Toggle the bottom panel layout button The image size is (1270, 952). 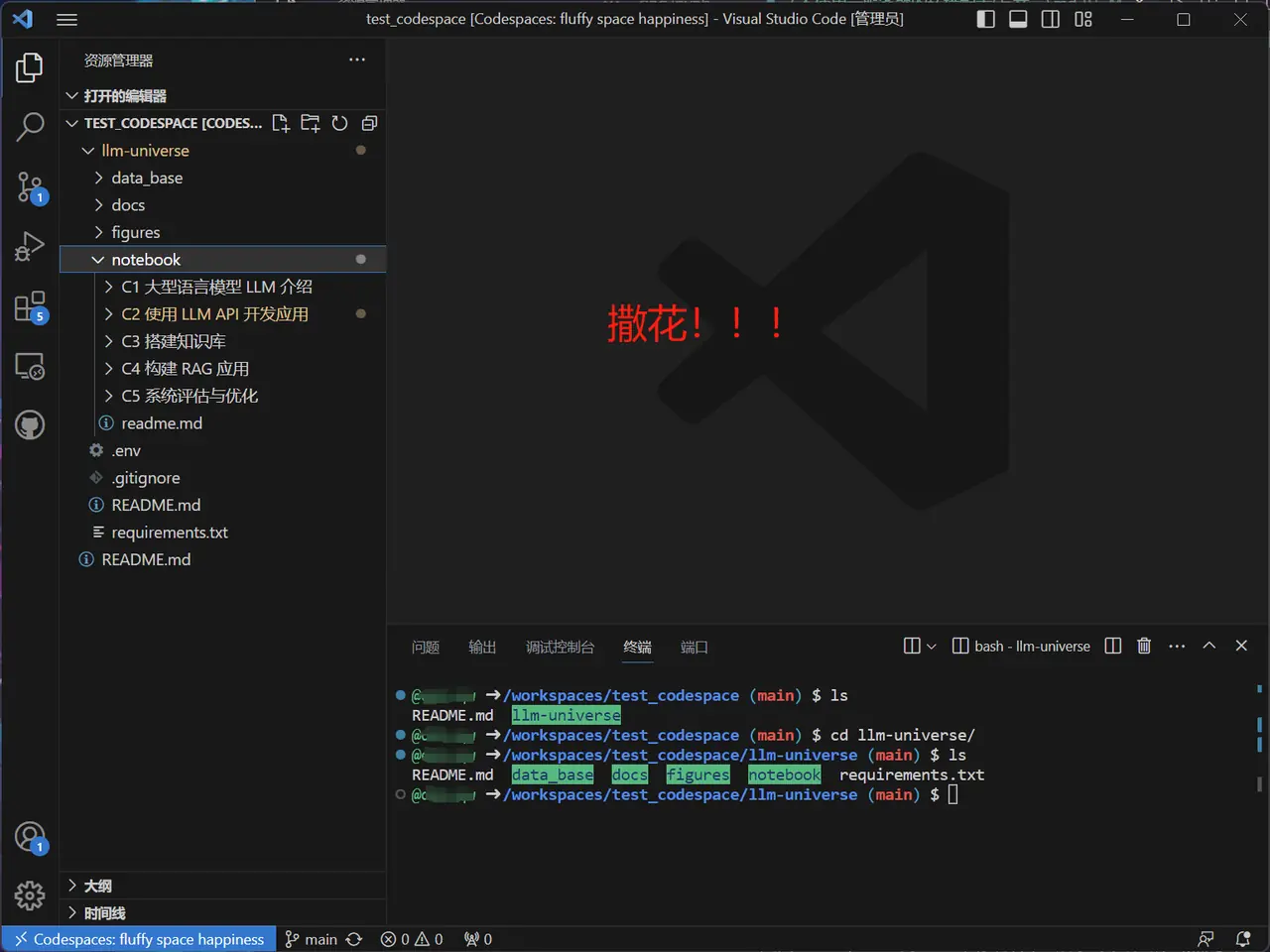click(x=1018, y=19)
